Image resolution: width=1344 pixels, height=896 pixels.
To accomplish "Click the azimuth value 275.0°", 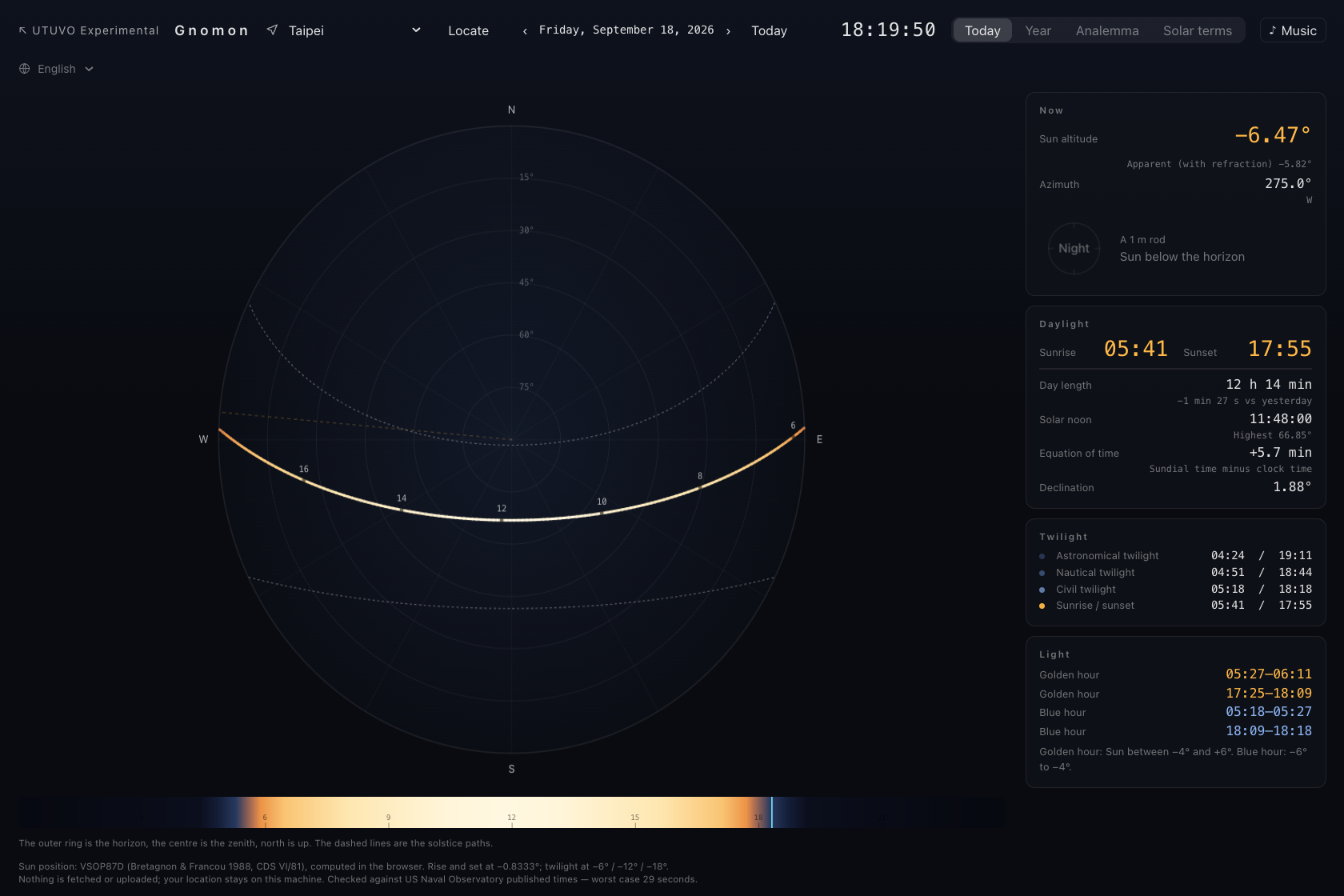I will [x=1288, y=184].
